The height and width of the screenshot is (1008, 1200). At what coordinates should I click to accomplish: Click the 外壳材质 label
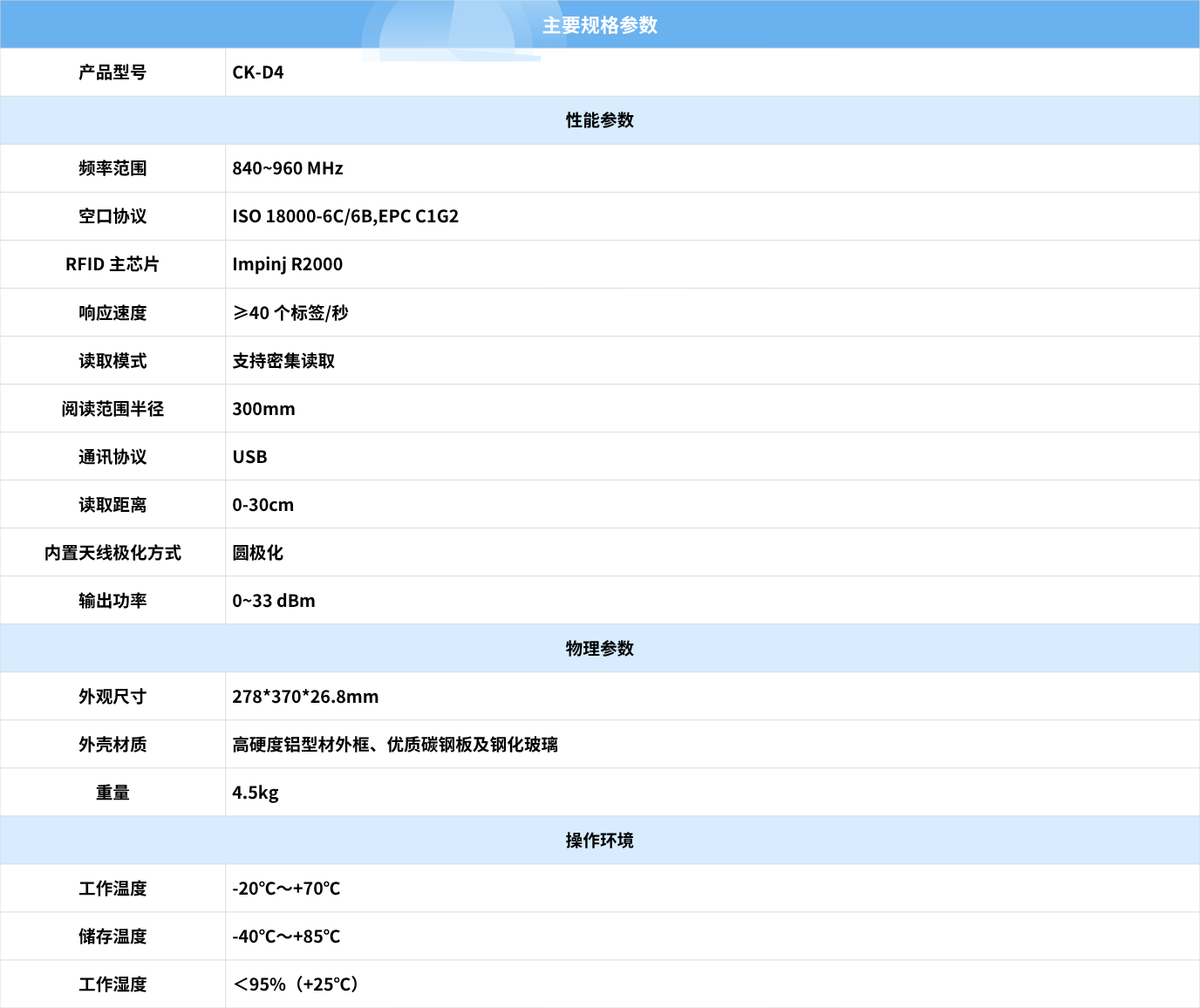pos(112,744)
